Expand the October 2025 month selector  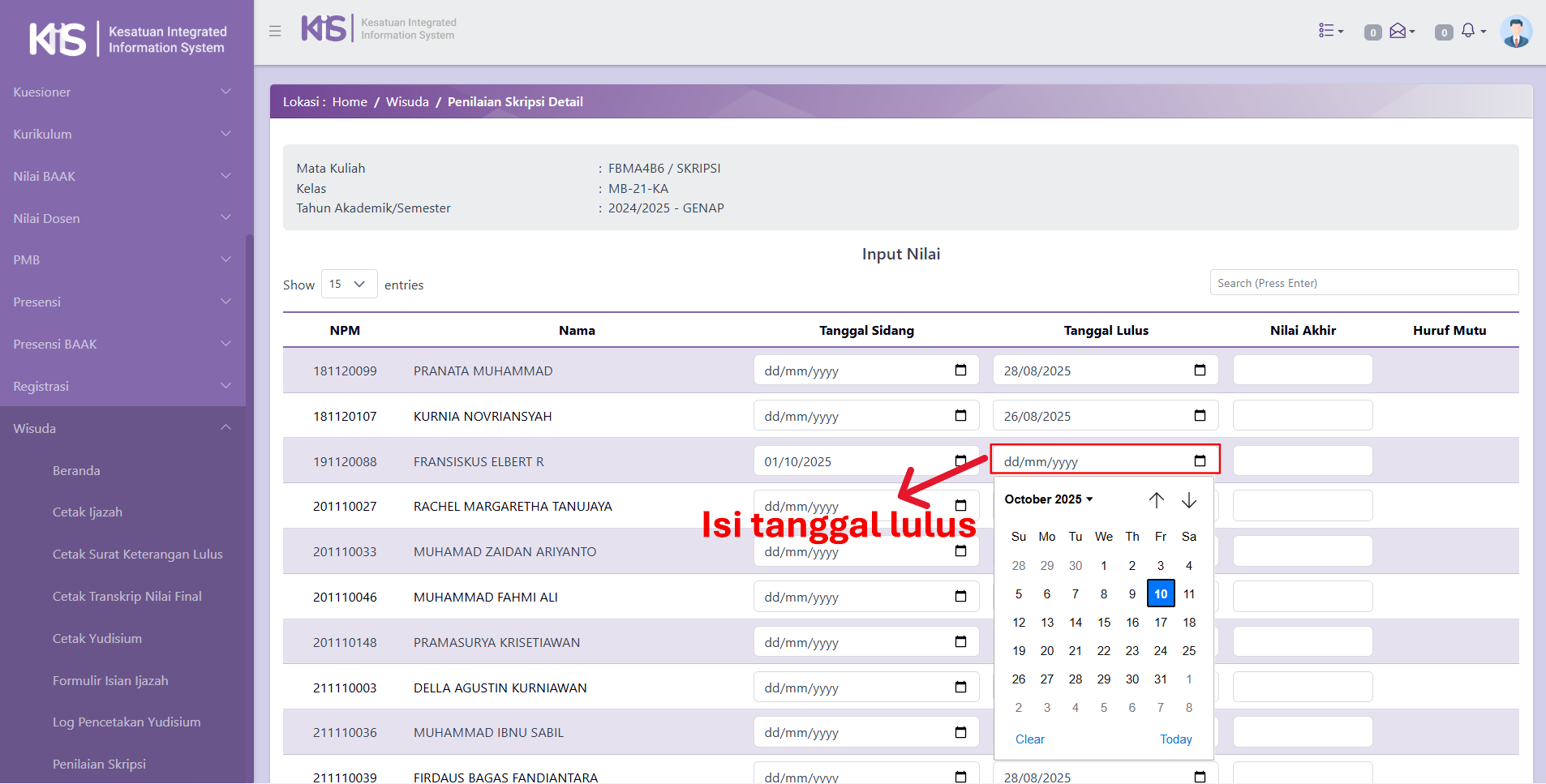[1048, 499]
